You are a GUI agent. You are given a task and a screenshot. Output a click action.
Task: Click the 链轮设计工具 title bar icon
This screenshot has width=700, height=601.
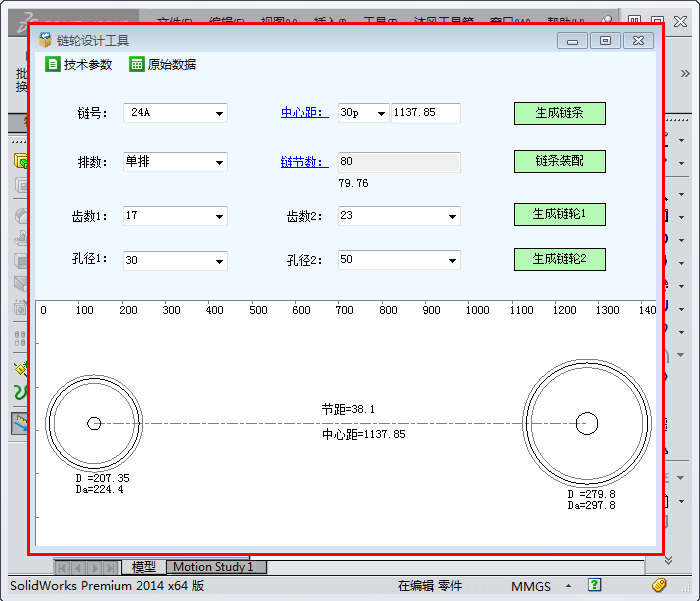(x=45, y=40)
